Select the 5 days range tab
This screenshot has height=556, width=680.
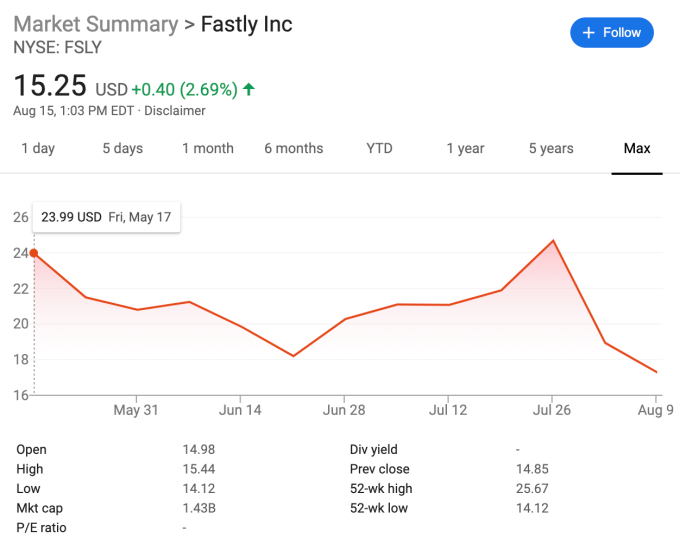click(x=122, y=148)
